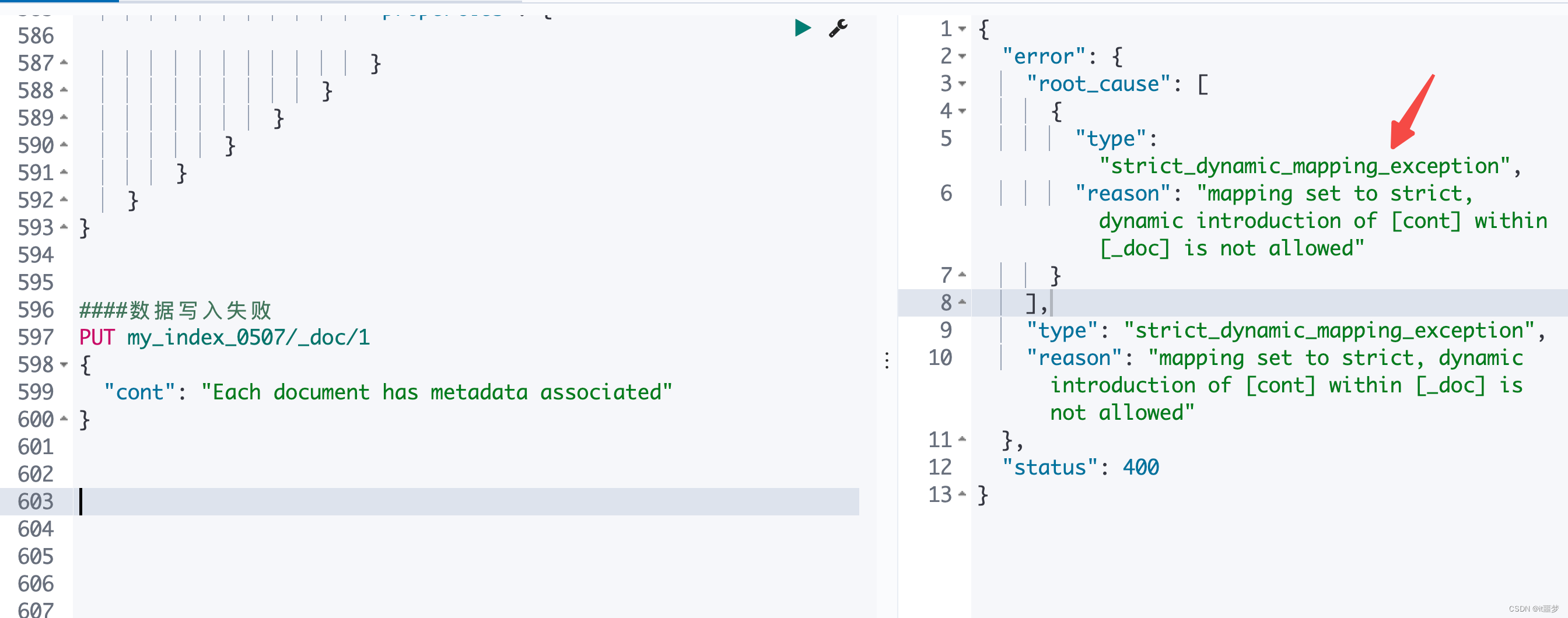Image resolution: width=1568 pixels, height=618 pixels.
Task: Click fold arrow at response line 11
Action: pos(962,439)
